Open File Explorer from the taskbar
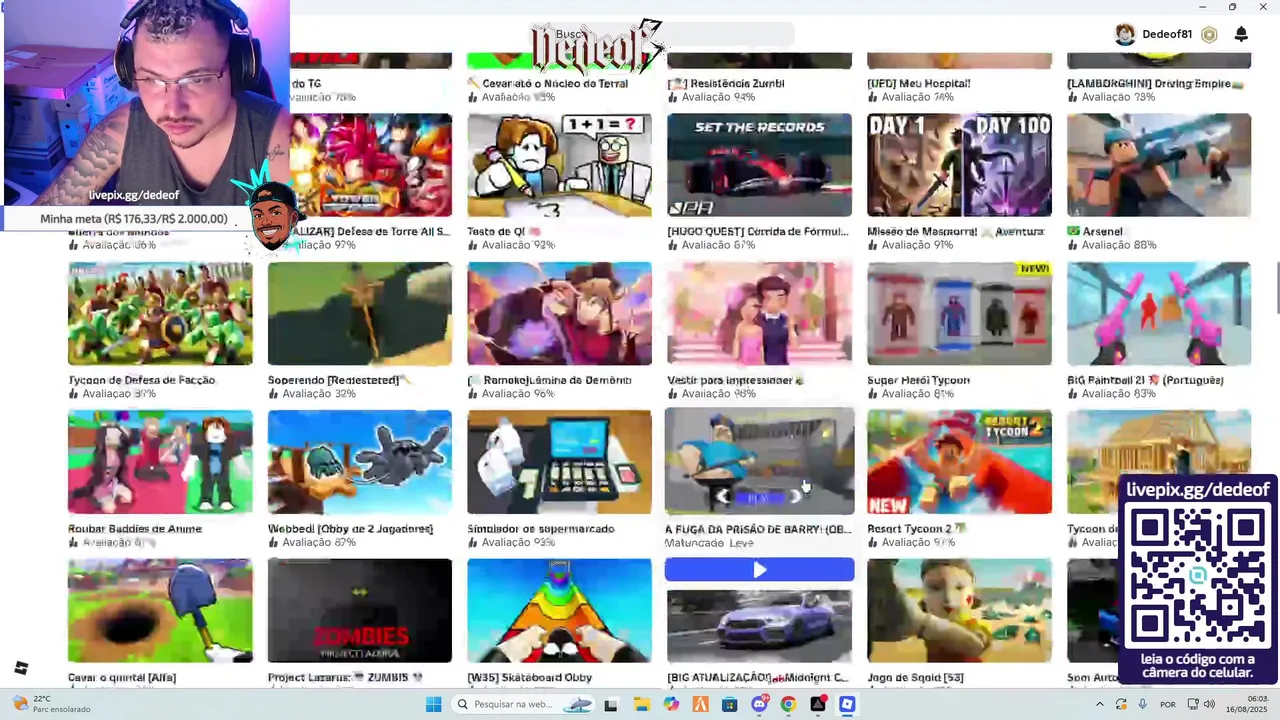The width and height of the screenshot is (1280, 720). pyautogui.click(x=641, y=704)
